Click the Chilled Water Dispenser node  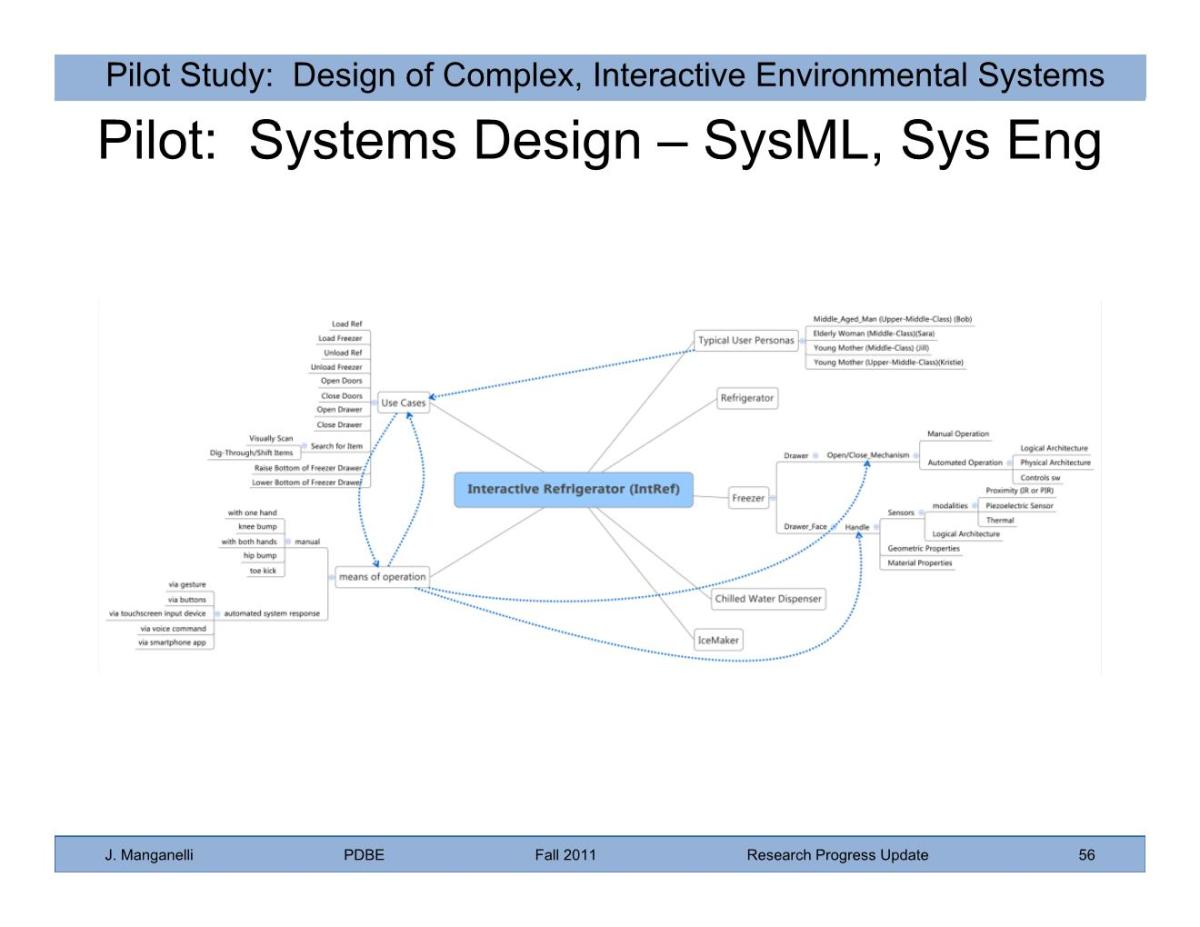point(768,599)
